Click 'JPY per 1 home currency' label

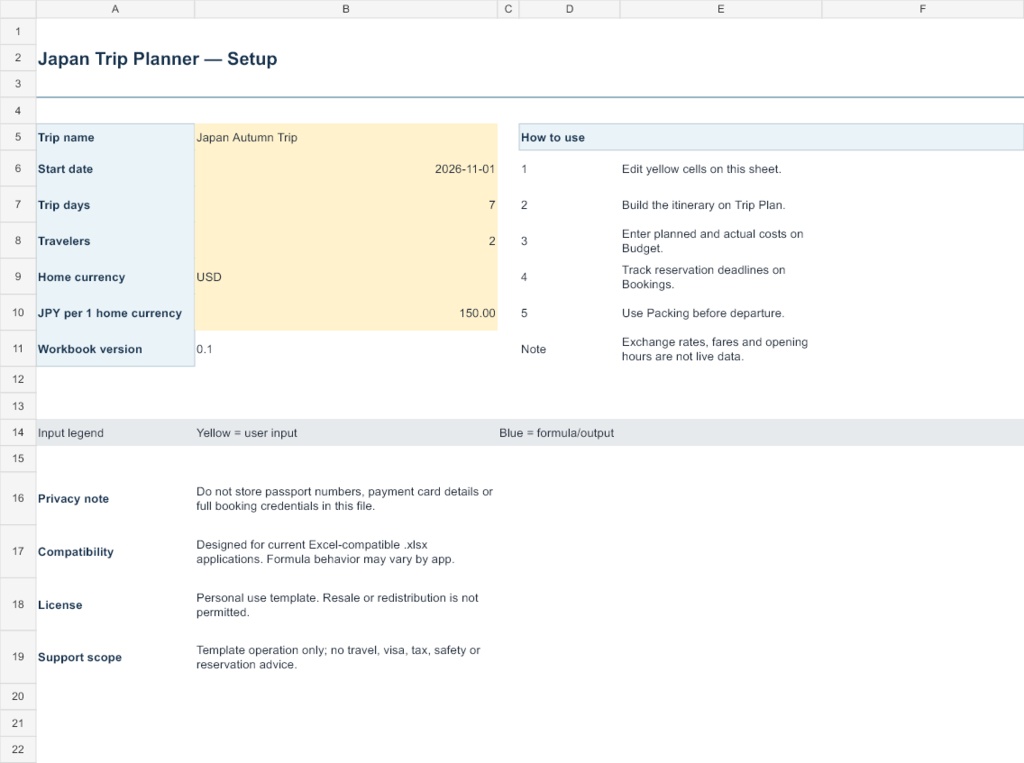coord(115,312)
